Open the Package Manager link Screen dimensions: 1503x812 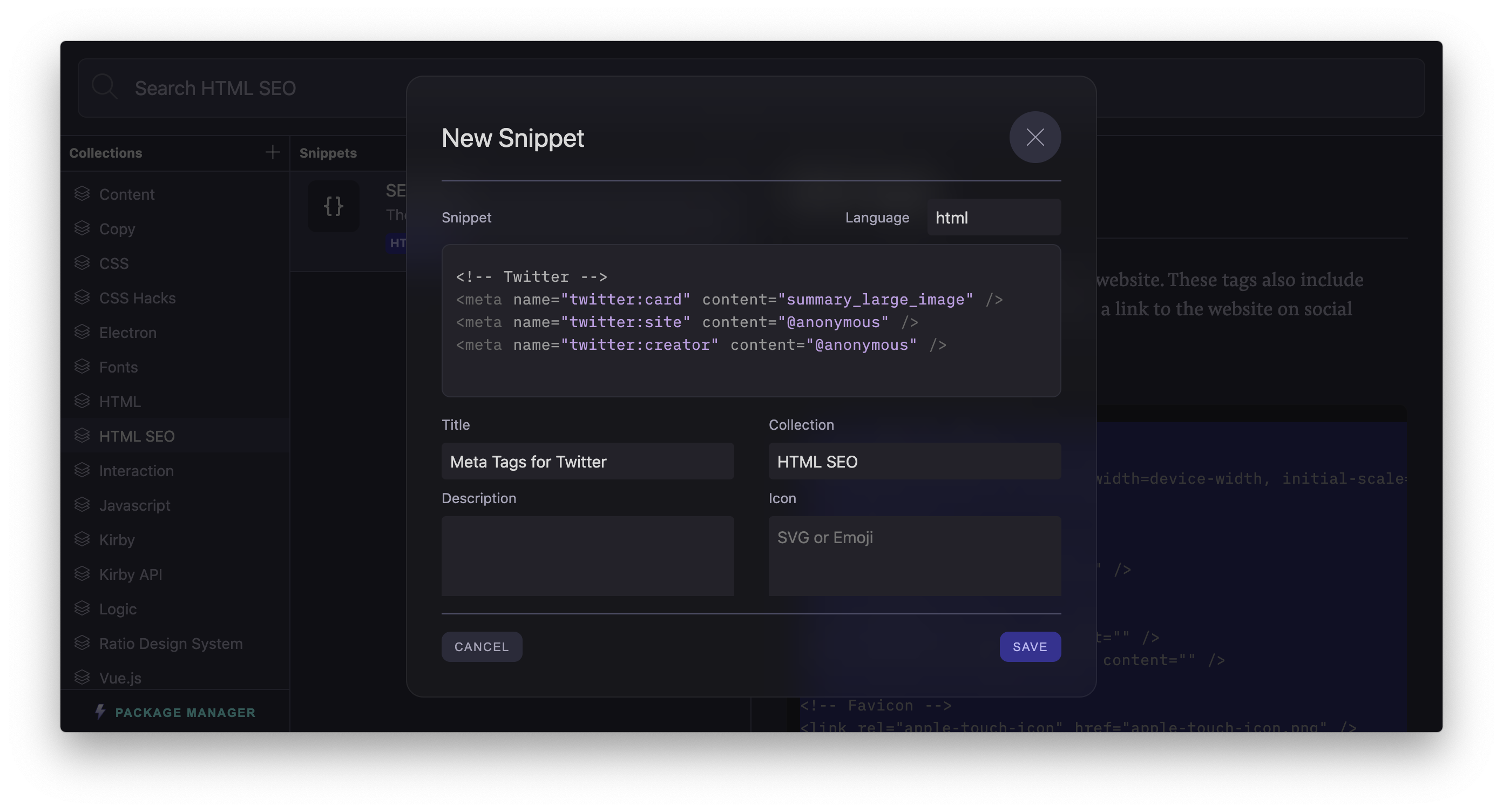(x=185, y=712)
